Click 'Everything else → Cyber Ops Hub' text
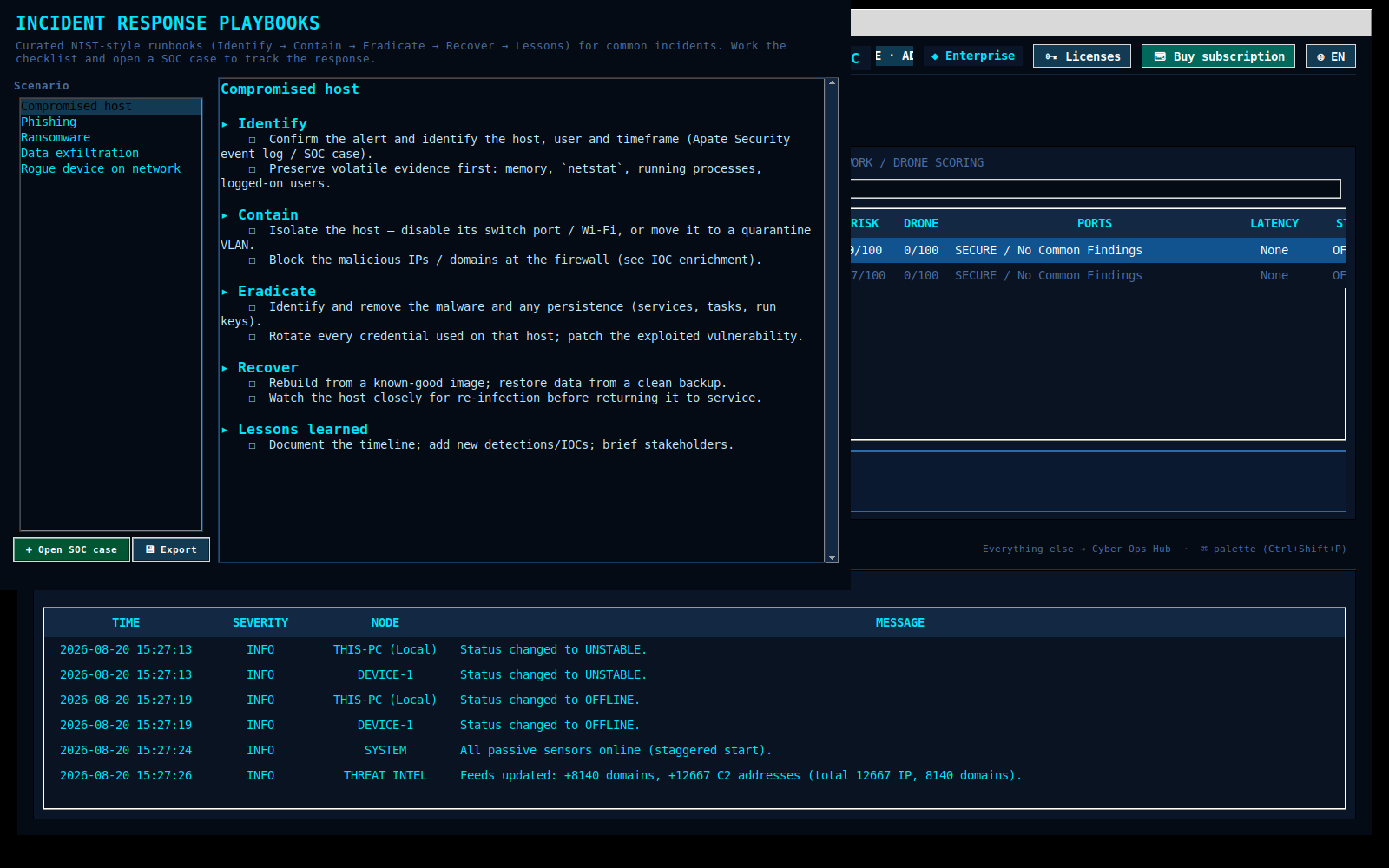This screenshot has width=1389, height=868. pyautogui.click(x=1076, y=549)
